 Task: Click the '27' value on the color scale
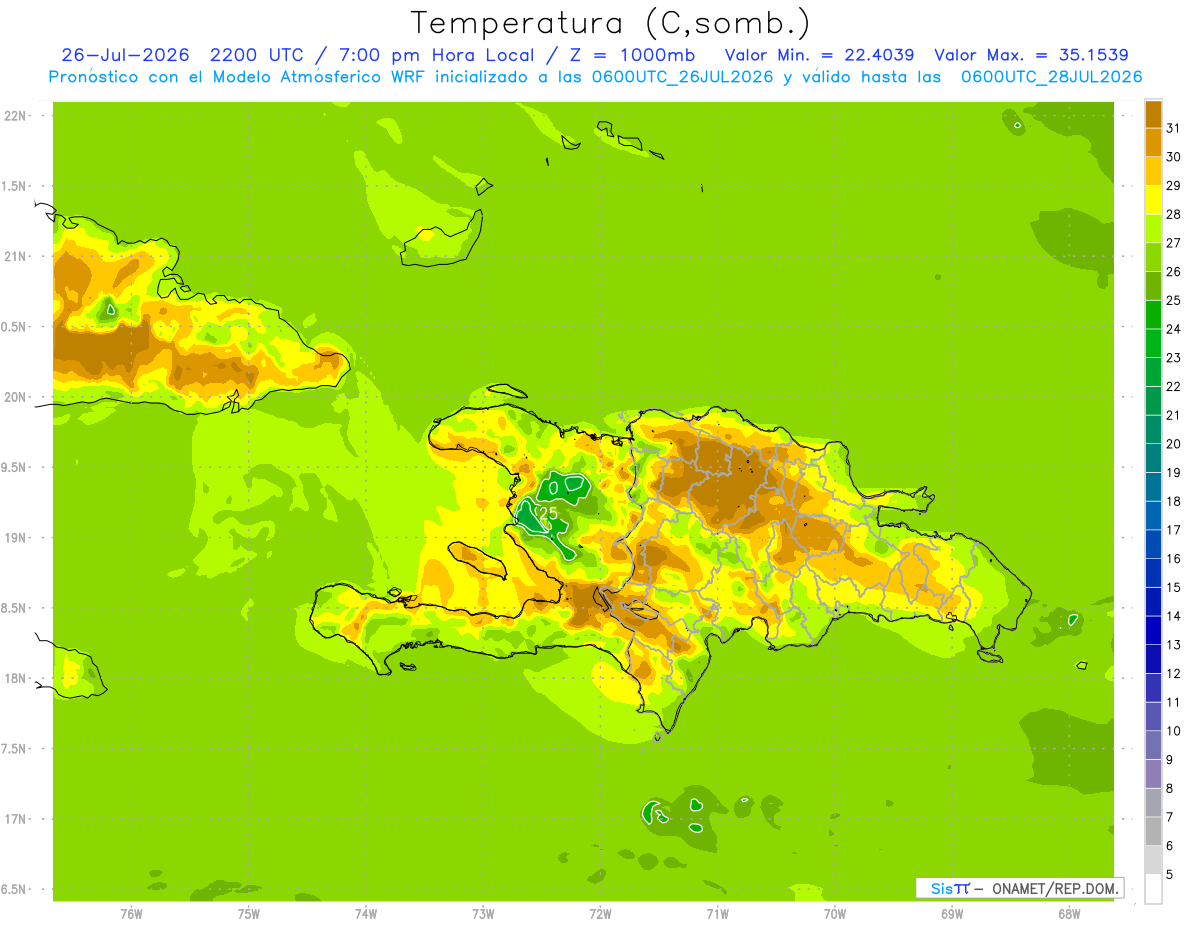(x=1173, y=243)
